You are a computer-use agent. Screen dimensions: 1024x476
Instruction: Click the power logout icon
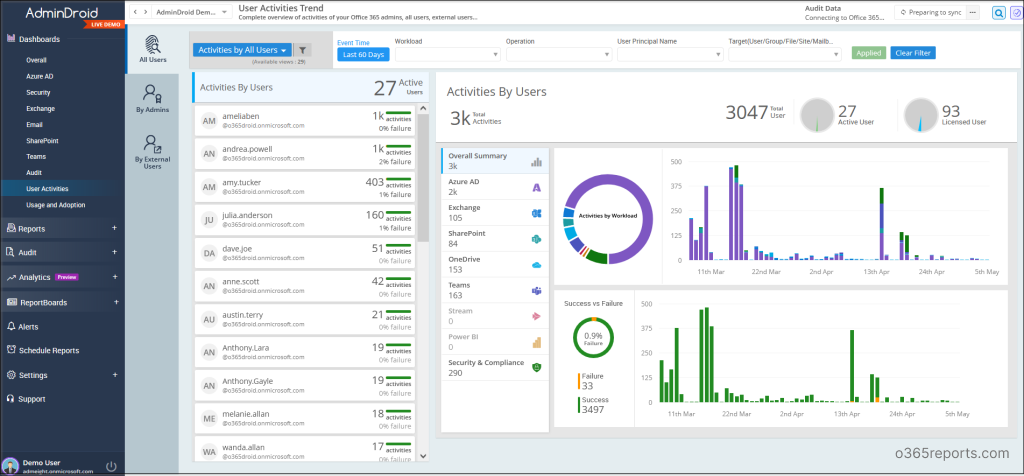tap(111, 466)
